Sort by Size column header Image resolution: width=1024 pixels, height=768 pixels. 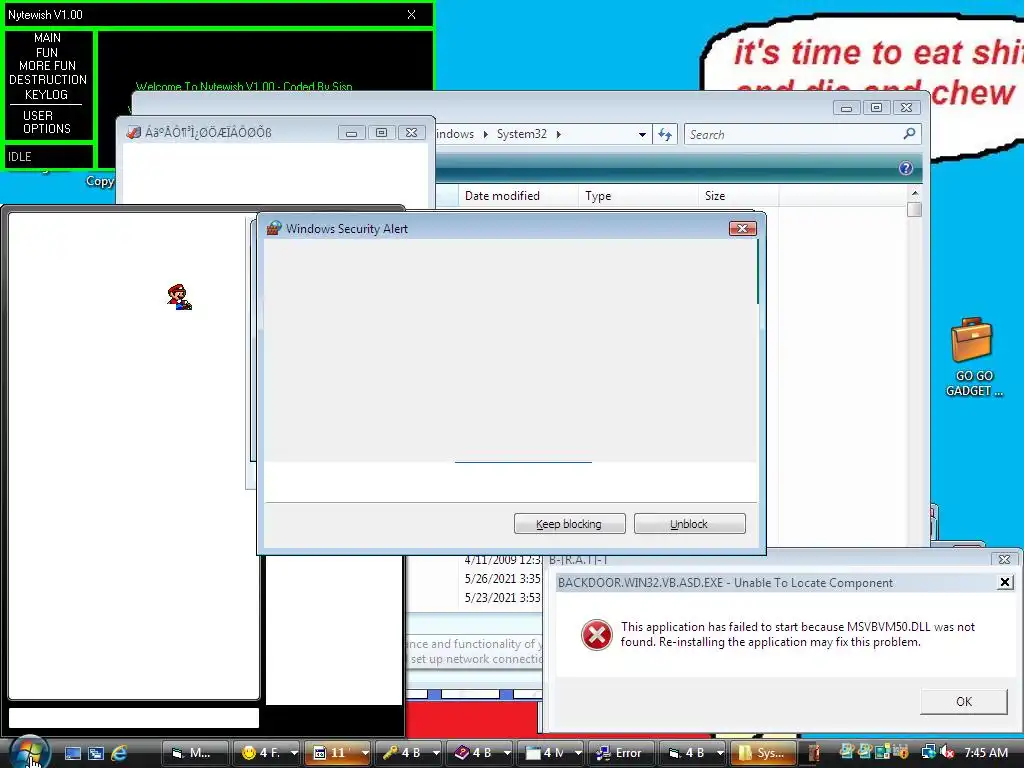click(738, 196)
